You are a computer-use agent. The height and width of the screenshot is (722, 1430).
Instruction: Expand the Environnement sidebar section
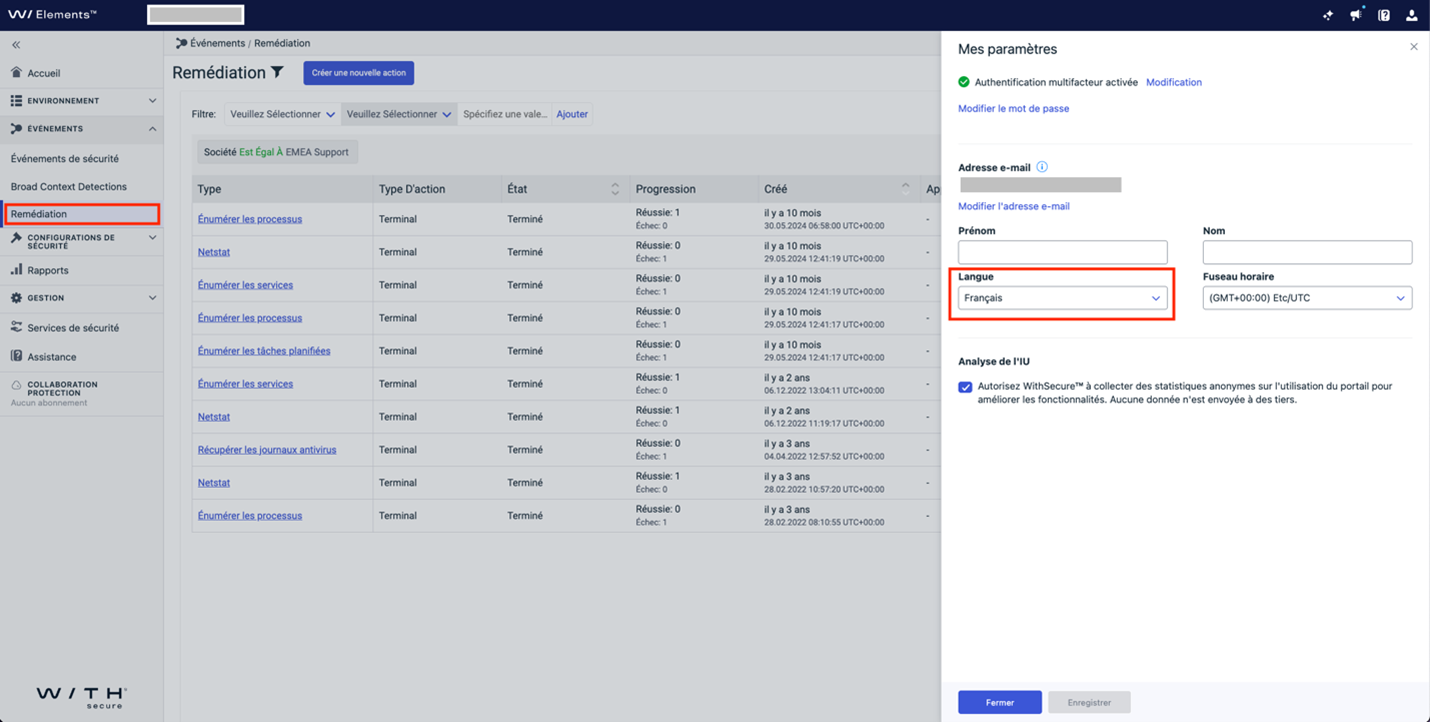pyautogui.click(x=82, y=101)
